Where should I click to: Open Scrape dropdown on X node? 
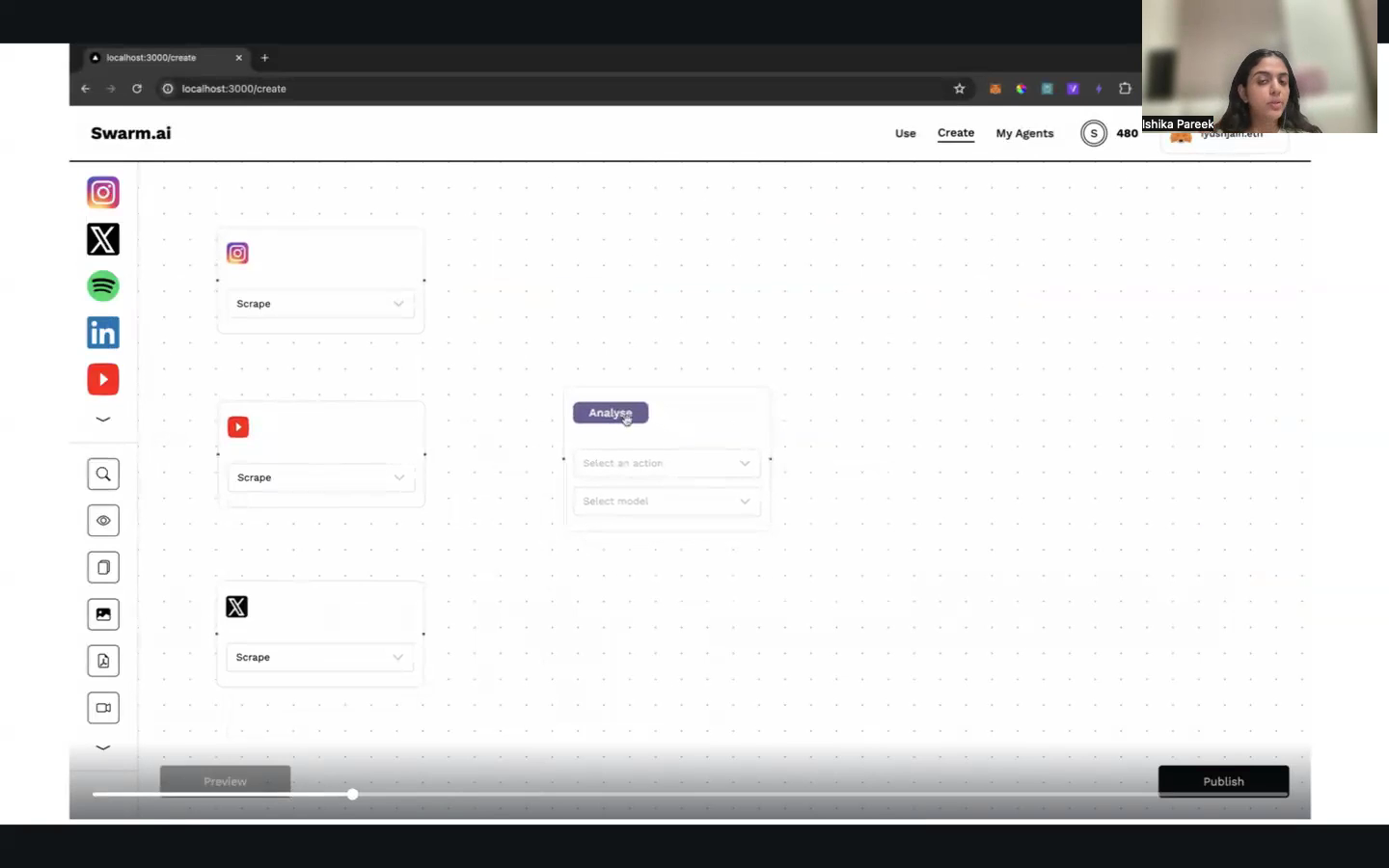[x=319, y=657]
